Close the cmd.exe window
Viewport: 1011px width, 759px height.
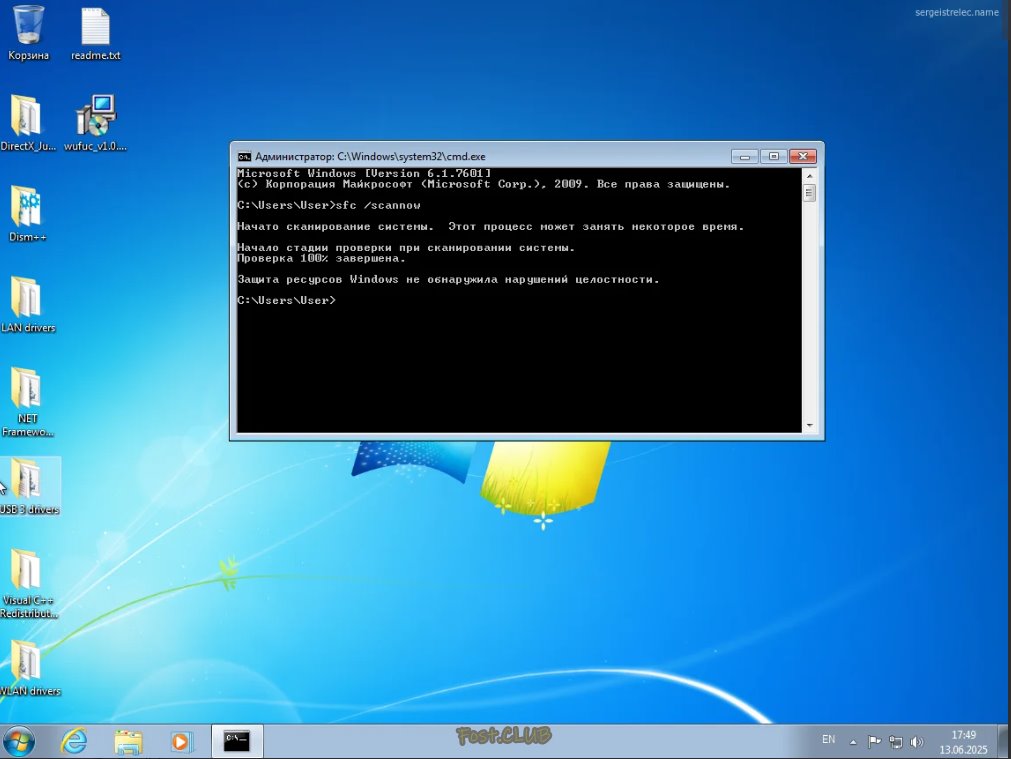coord(803,157)
